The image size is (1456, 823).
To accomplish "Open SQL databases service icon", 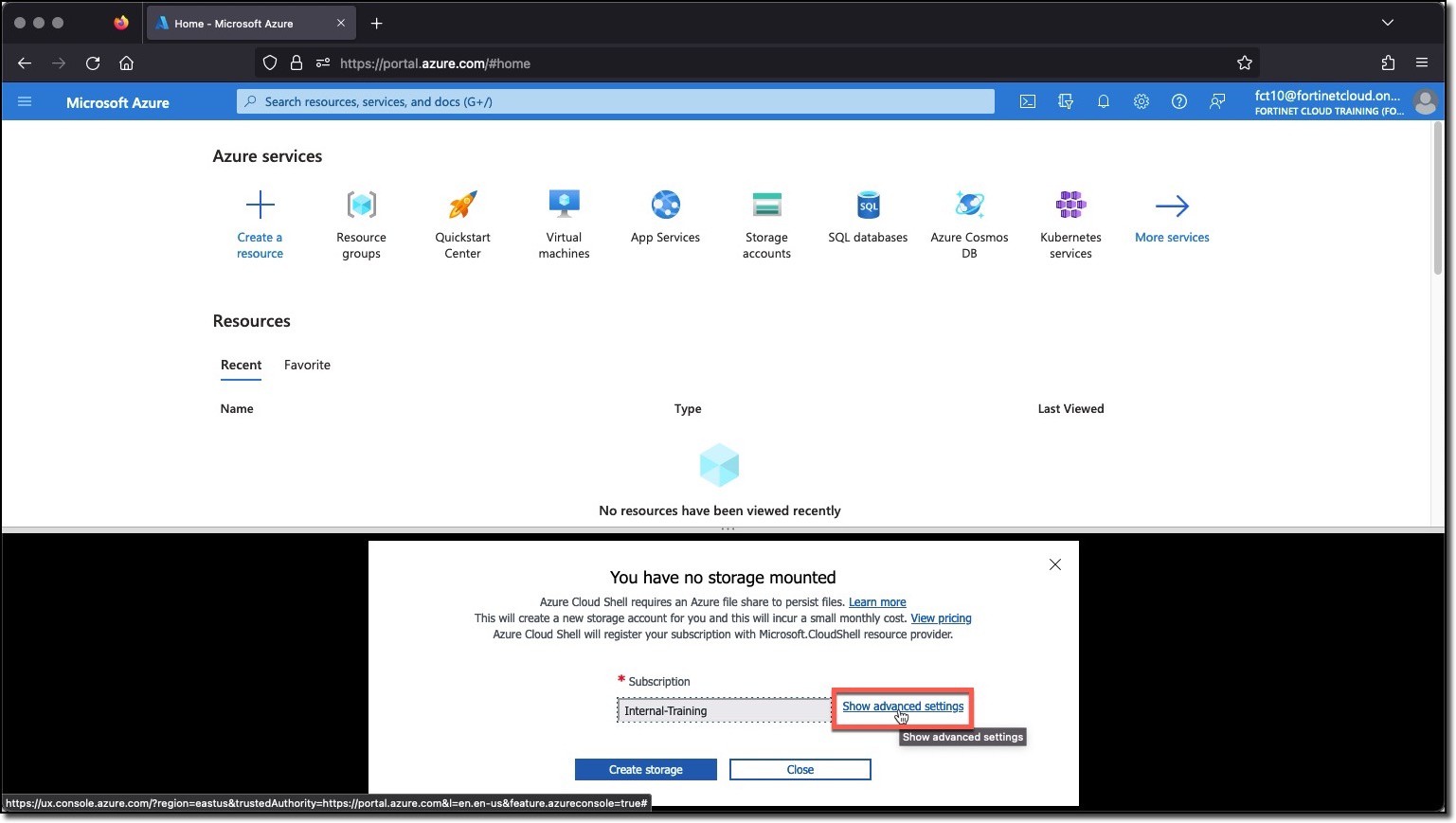I will [x=868, y=205].
